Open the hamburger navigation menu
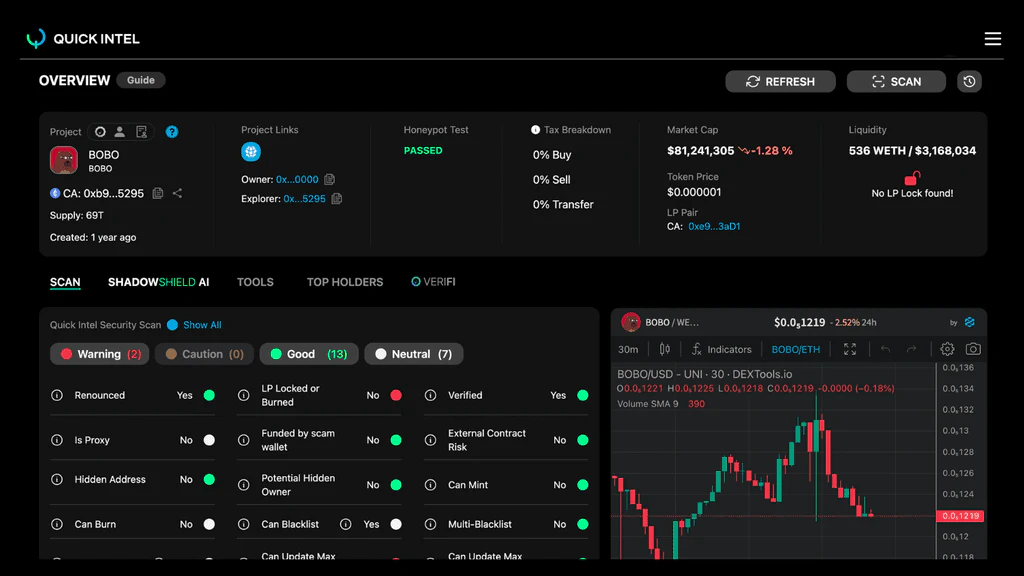The width and height of the screenshot is (1024, 576). point(992,38)
